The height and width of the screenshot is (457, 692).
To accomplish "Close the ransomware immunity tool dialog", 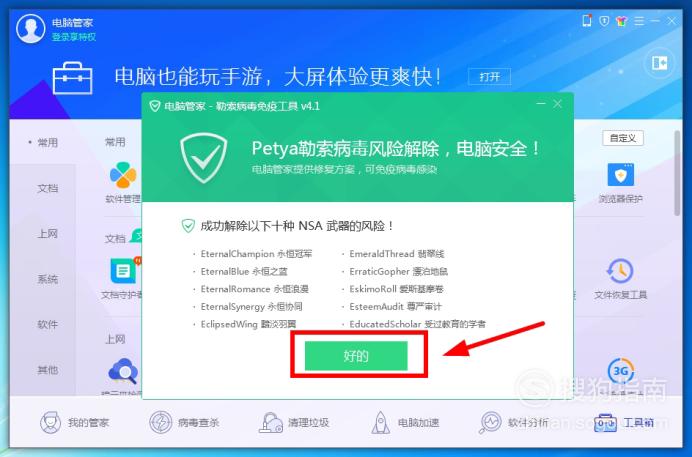I will point(558,104).
